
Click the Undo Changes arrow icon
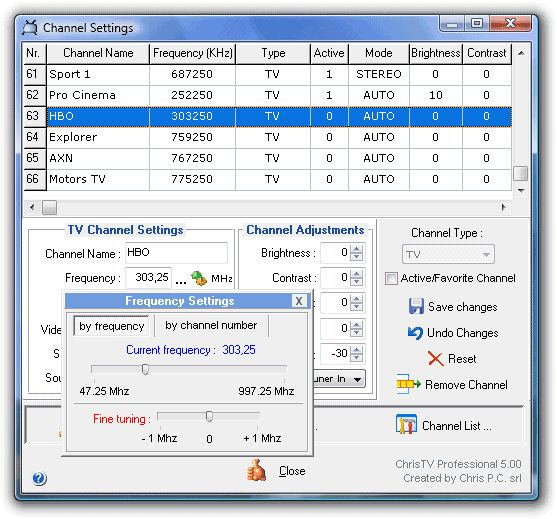[415, 333]
